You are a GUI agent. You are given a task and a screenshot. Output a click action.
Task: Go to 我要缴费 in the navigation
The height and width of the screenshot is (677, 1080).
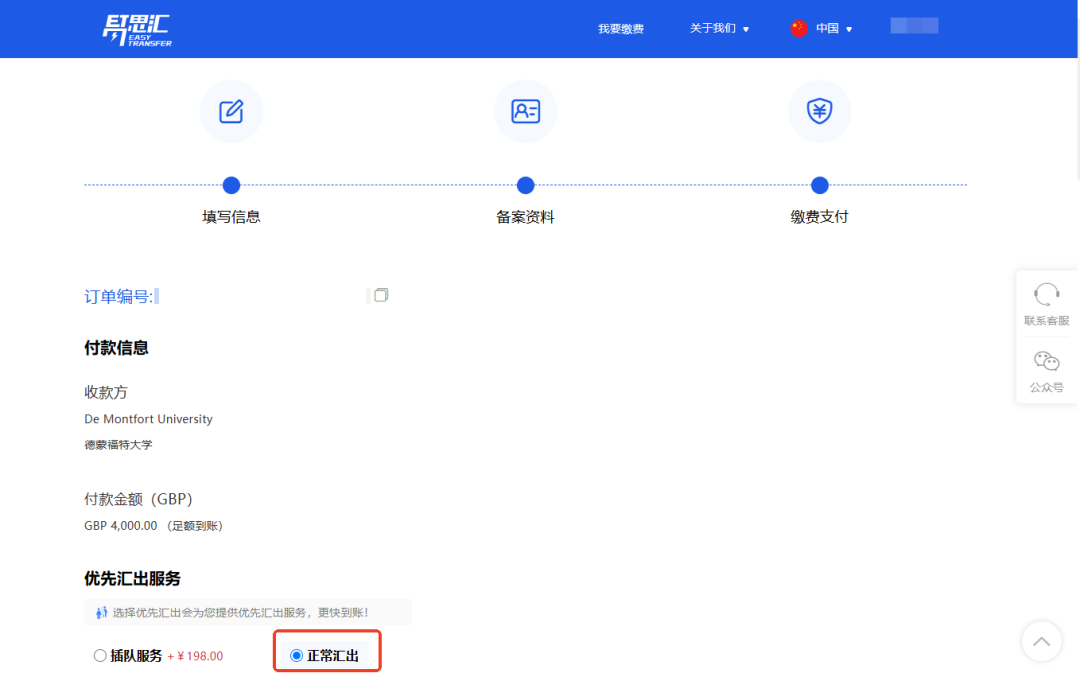pyautogui.click(x=621, y=29)
